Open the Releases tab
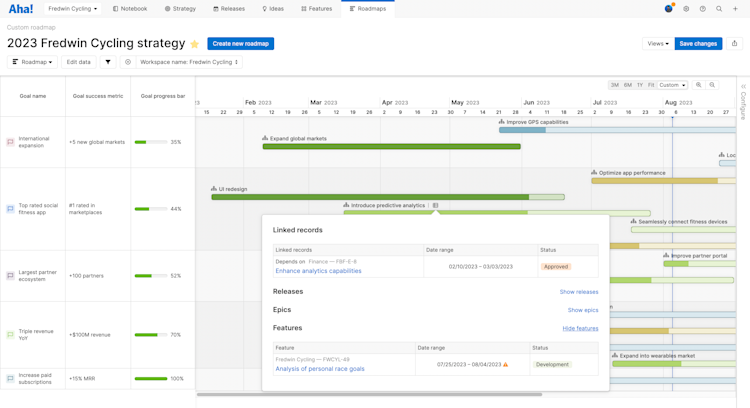 point(229,9)
